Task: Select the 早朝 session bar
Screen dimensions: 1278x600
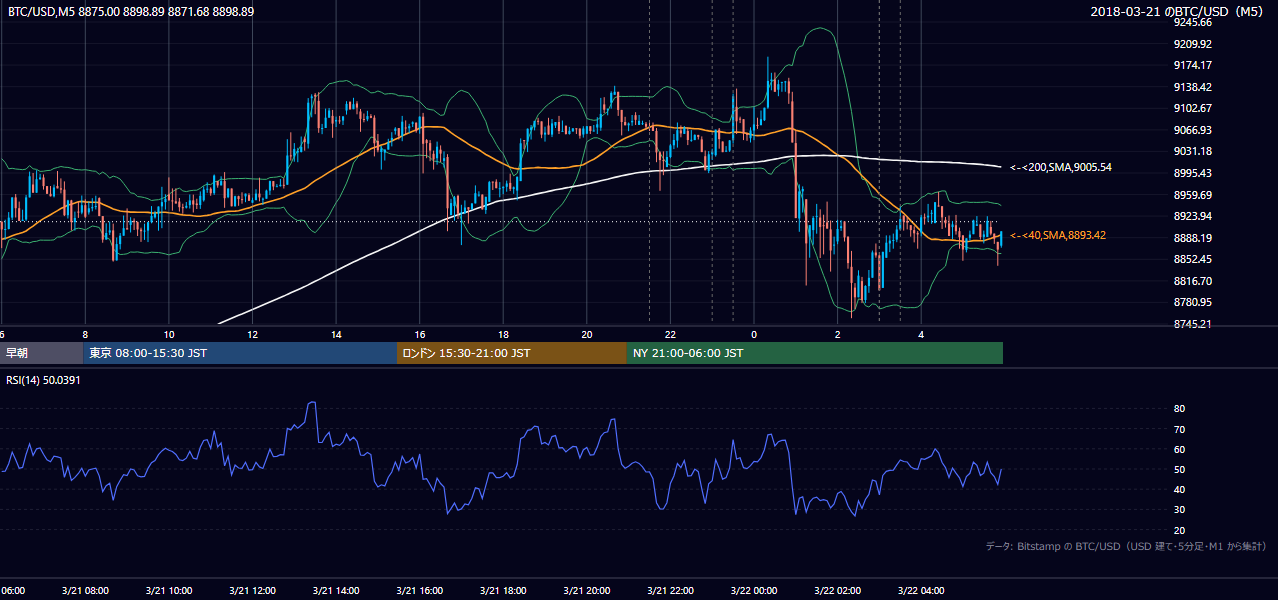Action: tap(41, 353)
